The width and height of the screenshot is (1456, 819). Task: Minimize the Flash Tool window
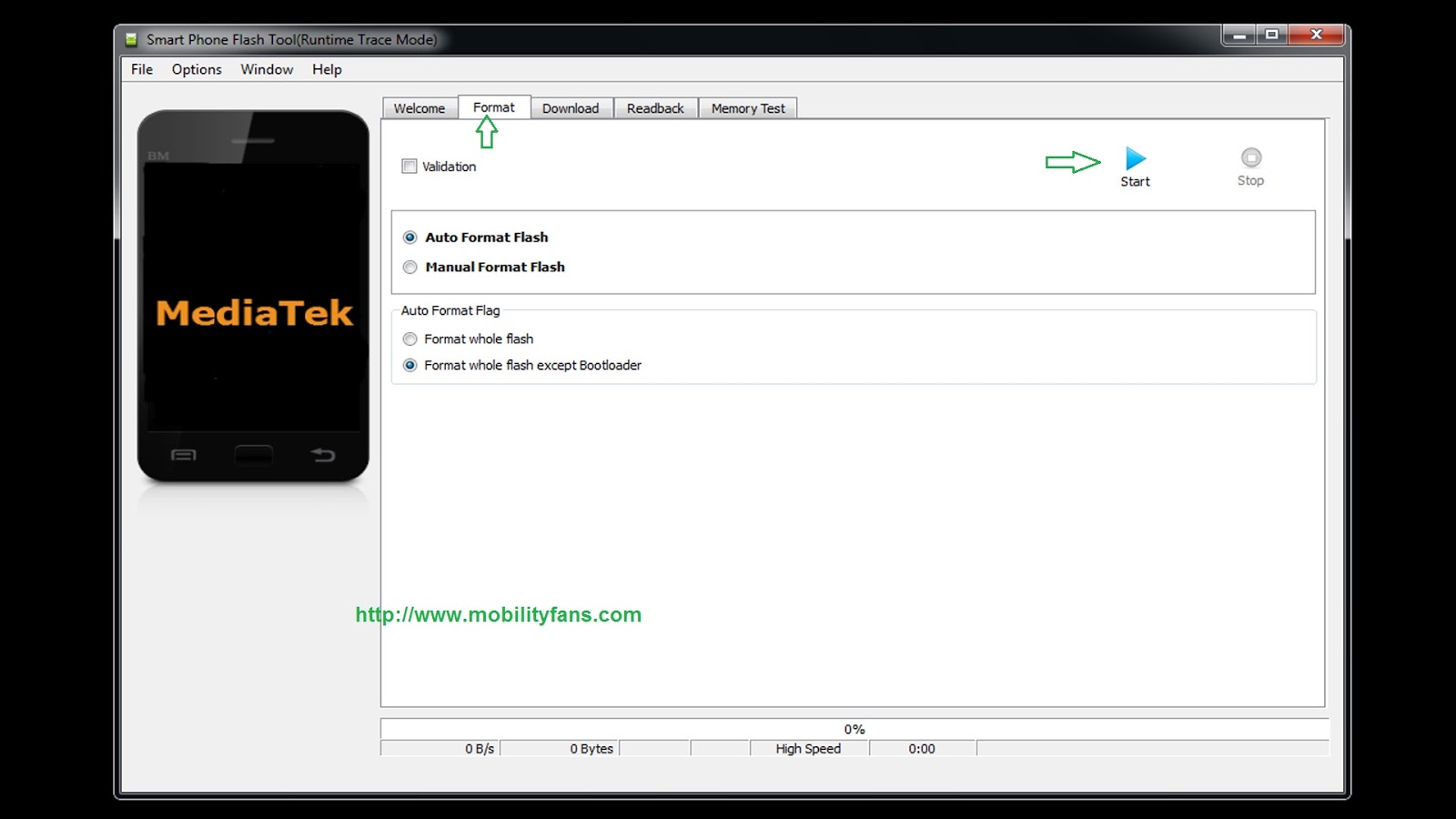coord(1239,35)
